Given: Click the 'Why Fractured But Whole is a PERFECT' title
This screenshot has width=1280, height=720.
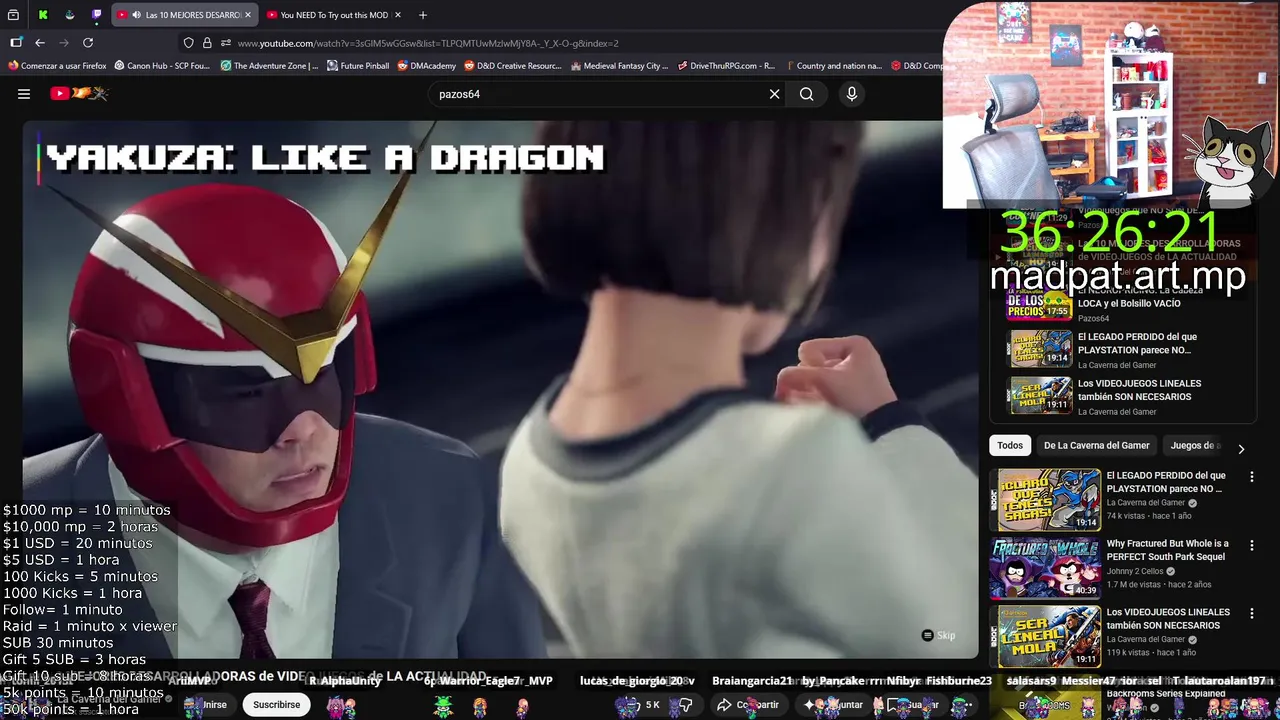Looking at the screenshot, I should pyautogui.click(x=1168, y=551).
